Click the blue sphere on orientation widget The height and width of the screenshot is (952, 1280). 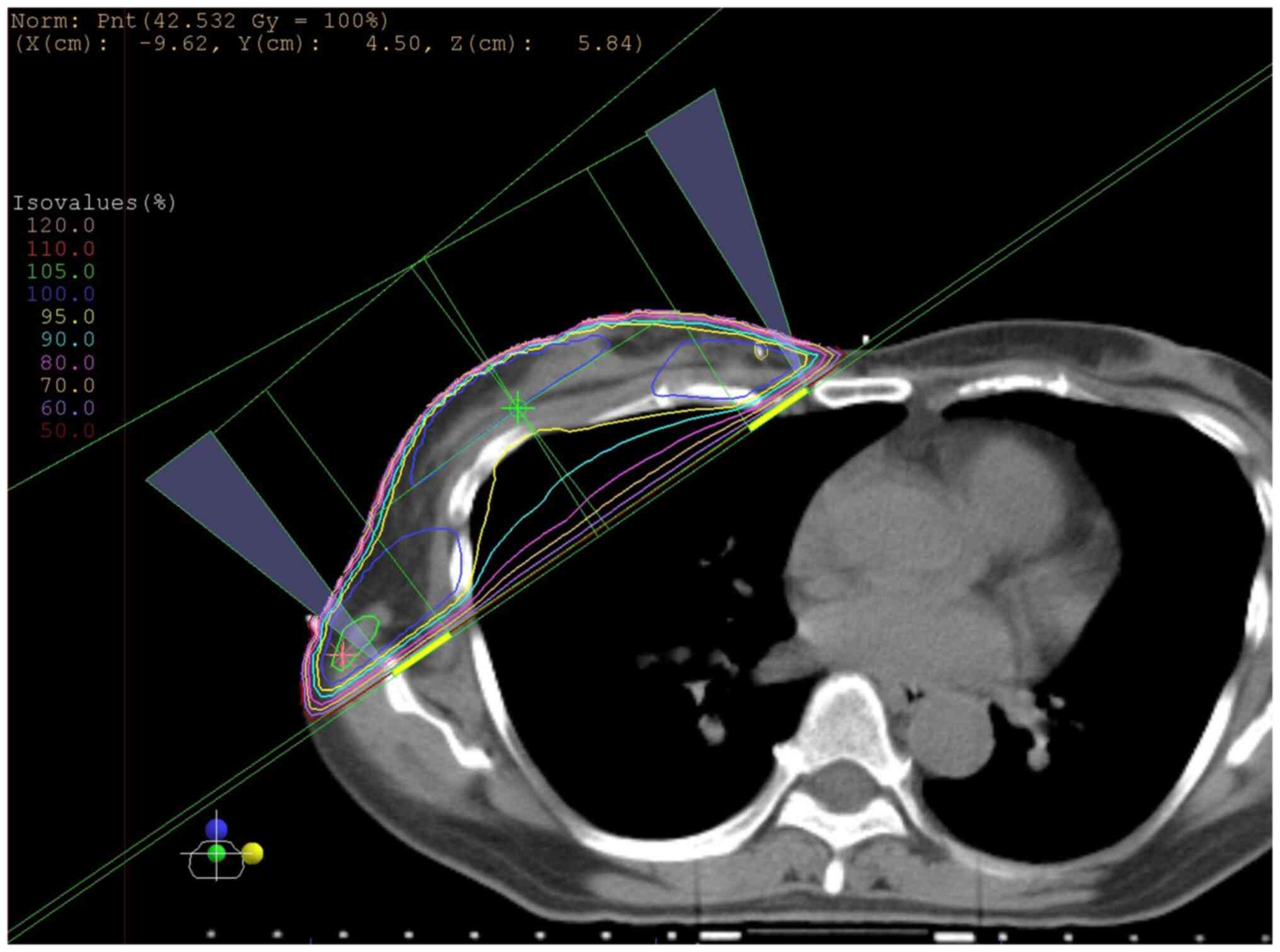[216, 829]
